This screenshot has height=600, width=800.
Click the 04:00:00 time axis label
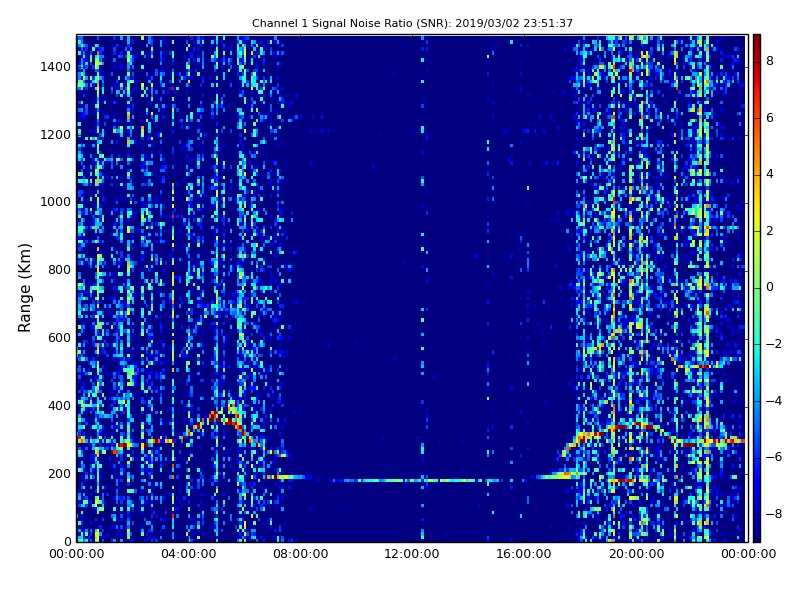coord(188,554)
